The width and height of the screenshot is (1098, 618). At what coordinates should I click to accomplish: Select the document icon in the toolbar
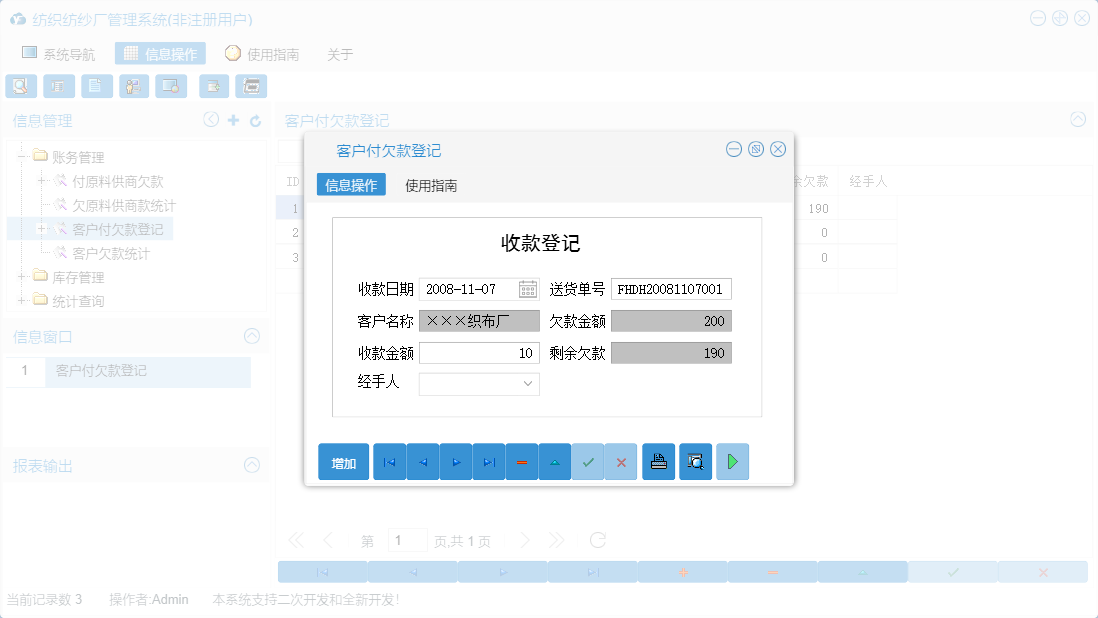point(96,86)
